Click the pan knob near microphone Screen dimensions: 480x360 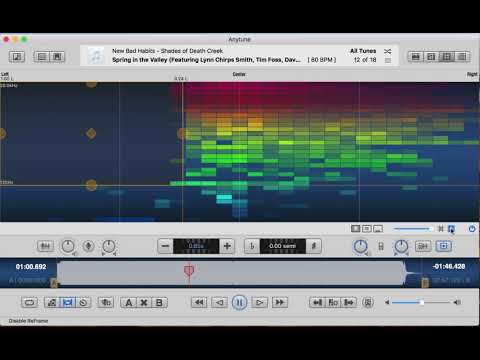point(109,246)
